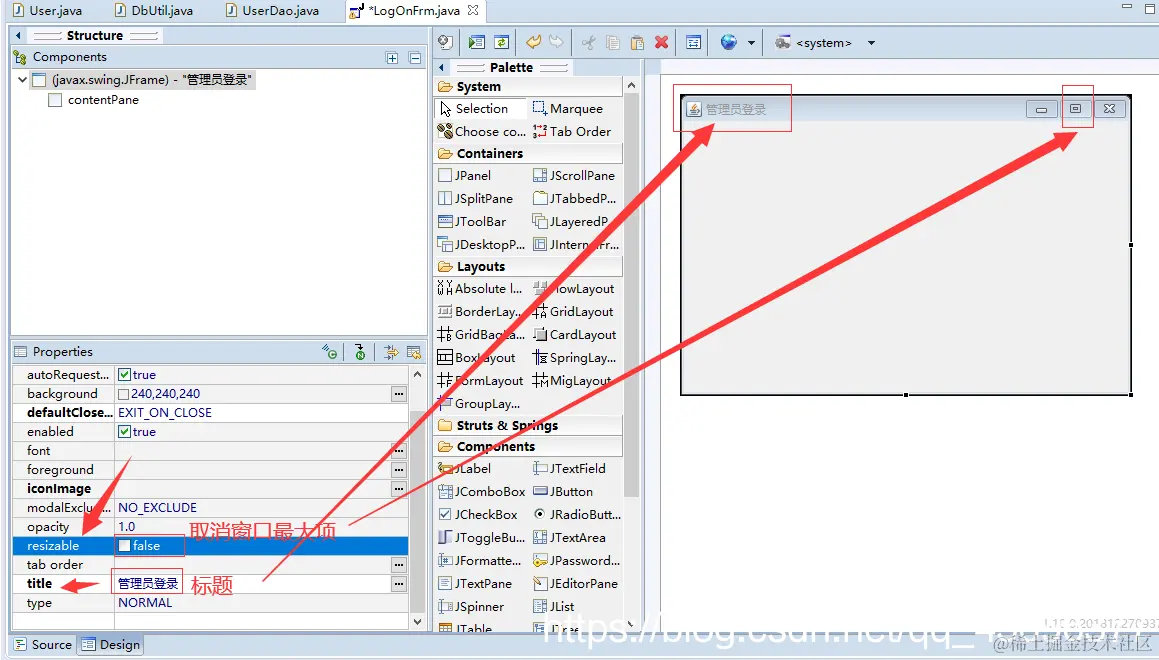Collapse the Layouts palette category
Viewport: 1159px width, 660px height.
528,266
